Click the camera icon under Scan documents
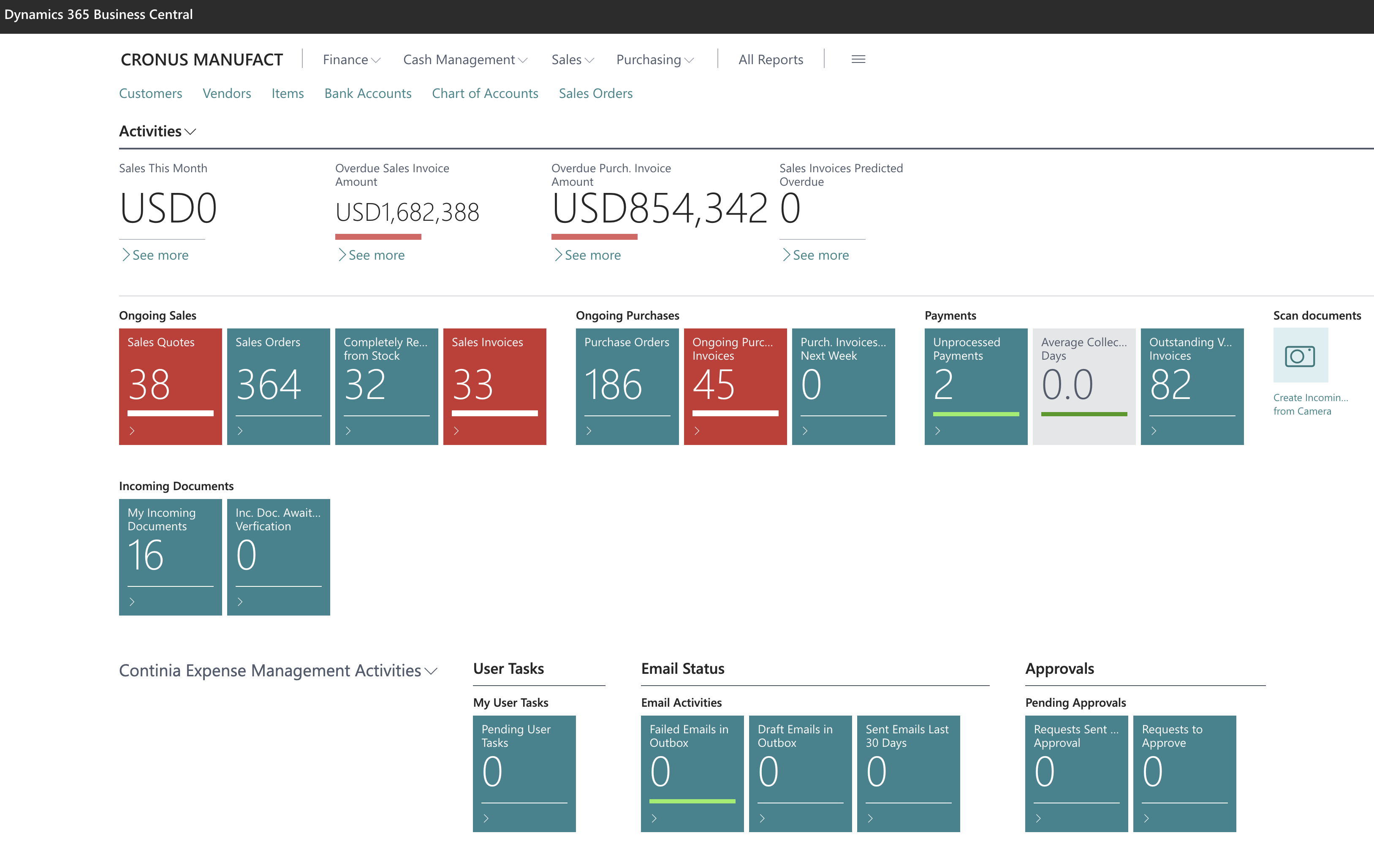 (x=1300, y=356)
